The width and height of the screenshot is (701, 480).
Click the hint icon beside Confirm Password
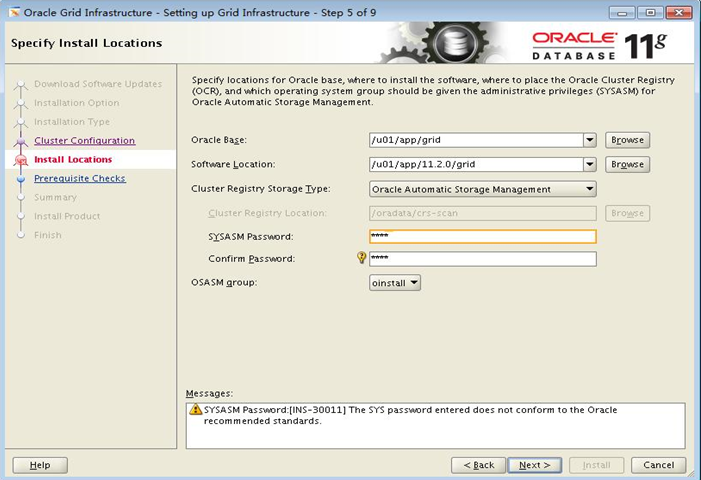tap(362, 258)
